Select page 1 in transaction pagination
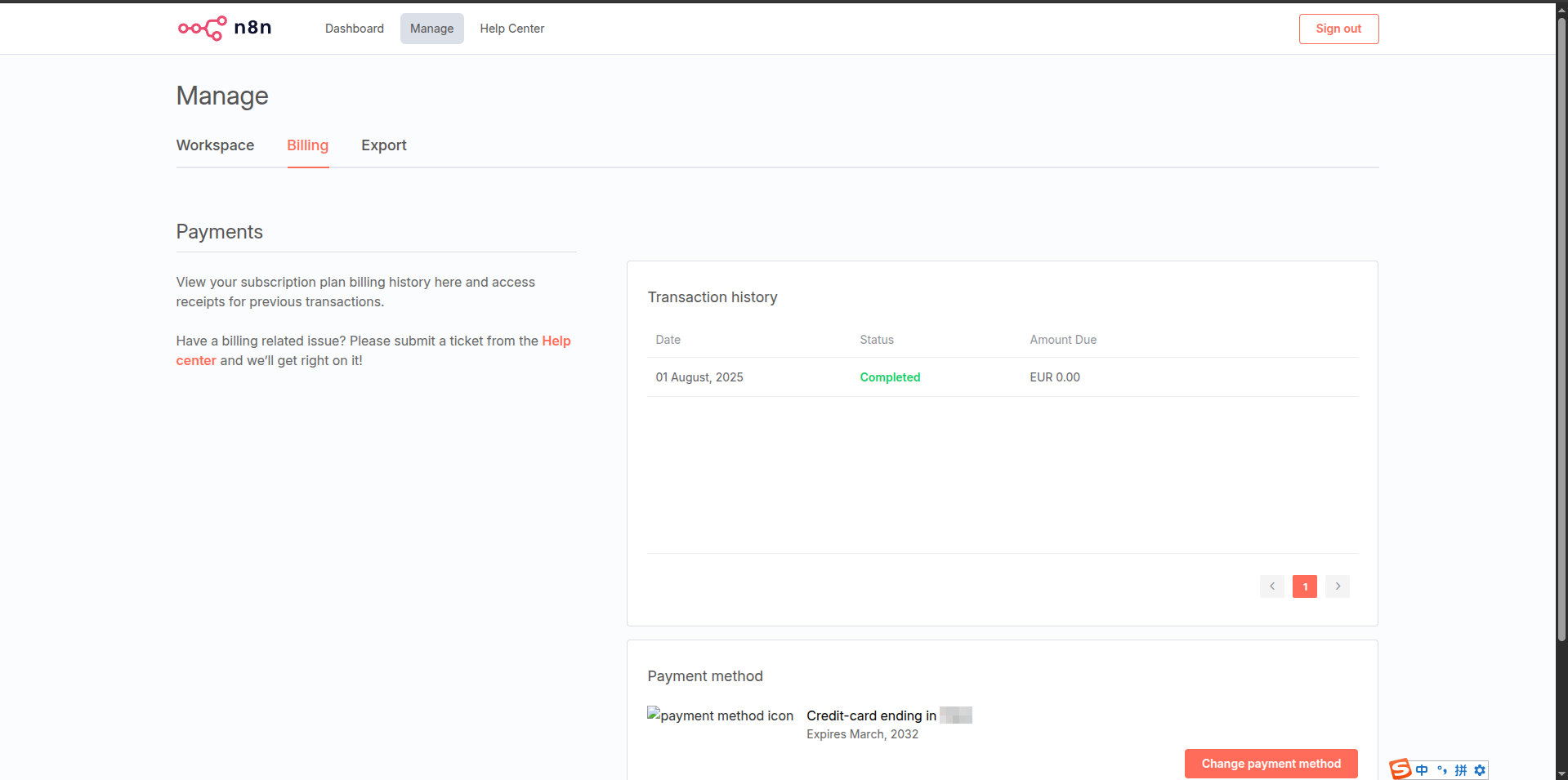 [1304, 586]
